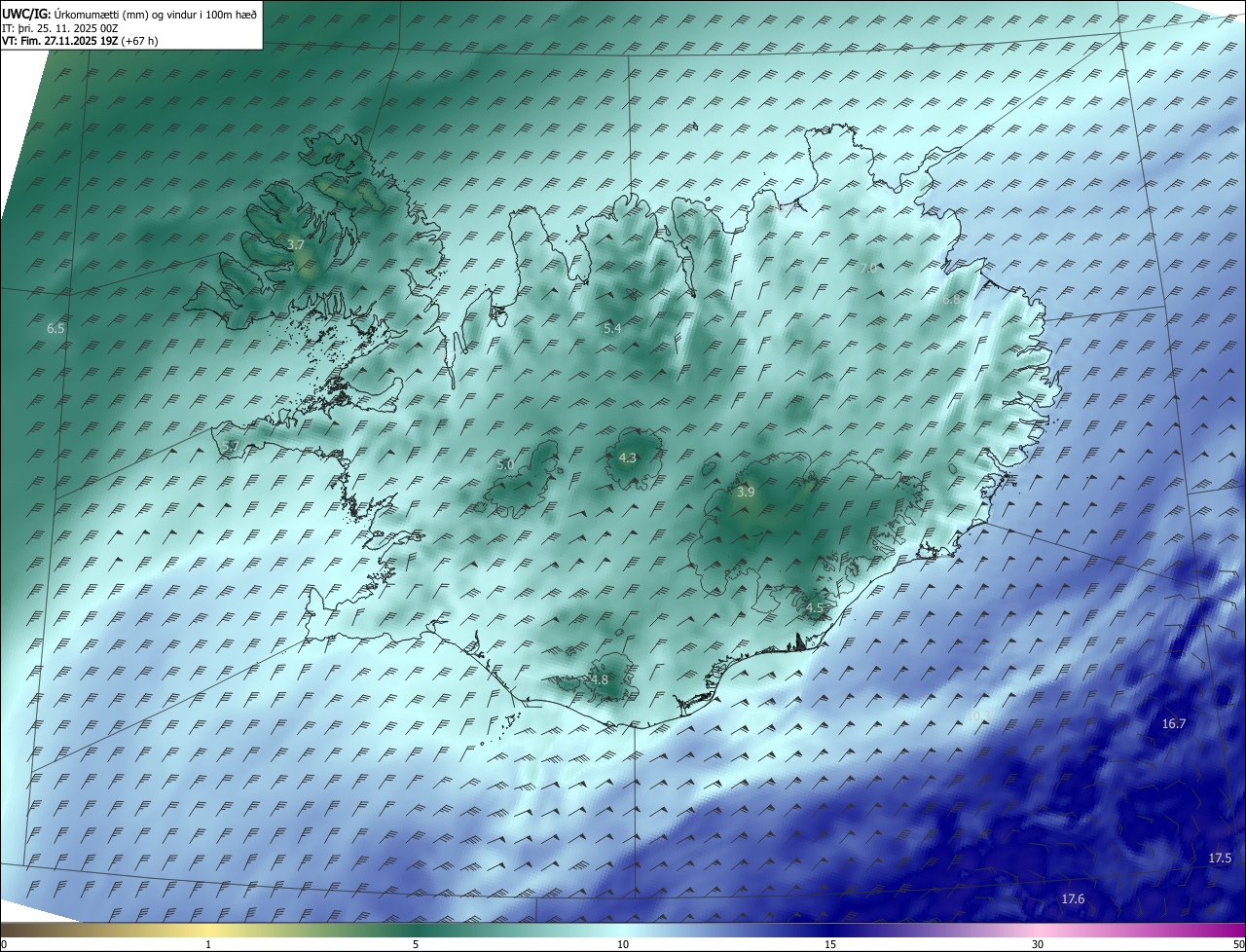Click the map title 'UWC/IG: Úrkomumætti (mm)' line
This screenshot has height=952, width=1246.
pos(129,14)
